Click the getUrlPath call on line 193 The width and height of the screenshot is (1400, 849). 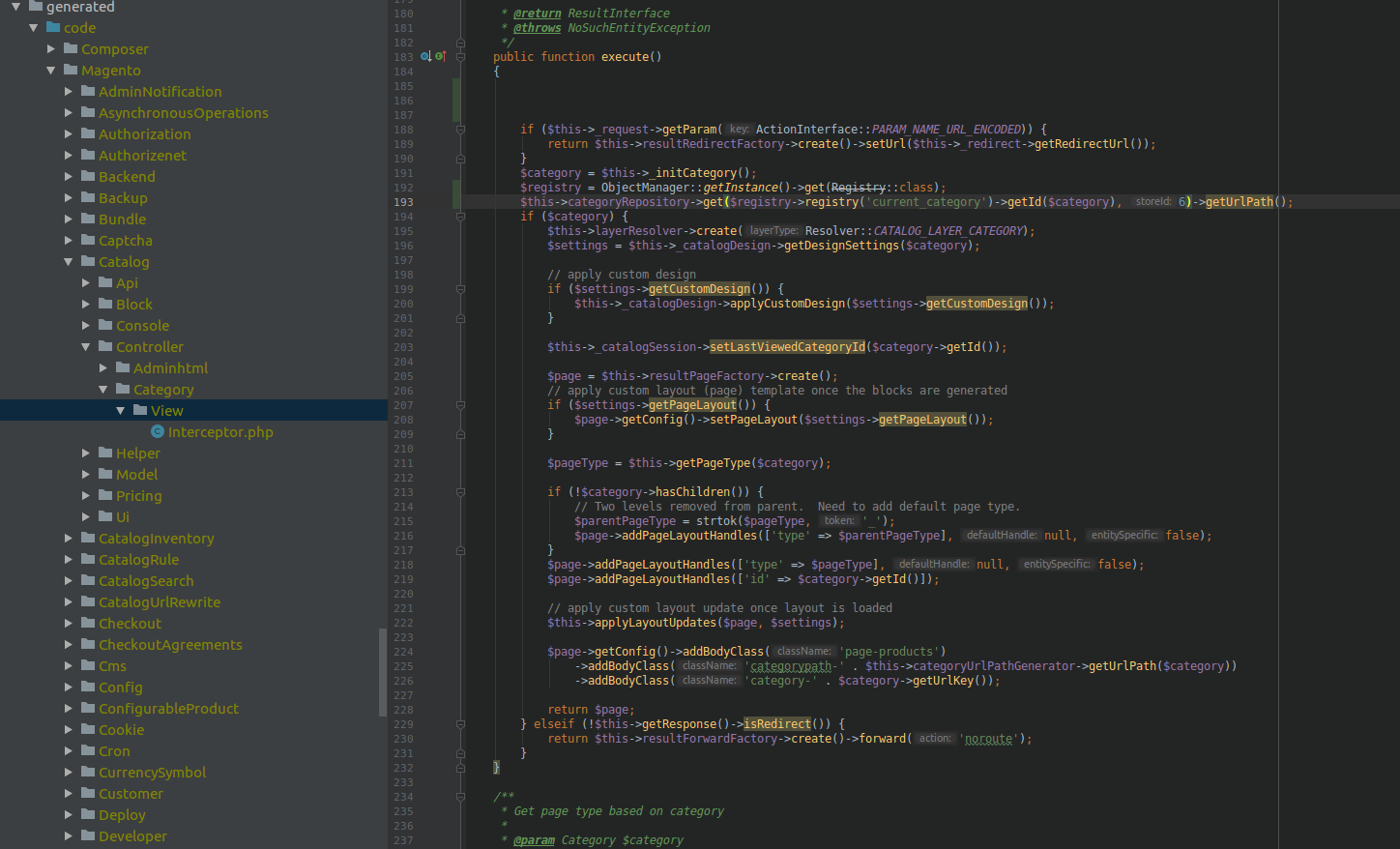click(1240, 202)
